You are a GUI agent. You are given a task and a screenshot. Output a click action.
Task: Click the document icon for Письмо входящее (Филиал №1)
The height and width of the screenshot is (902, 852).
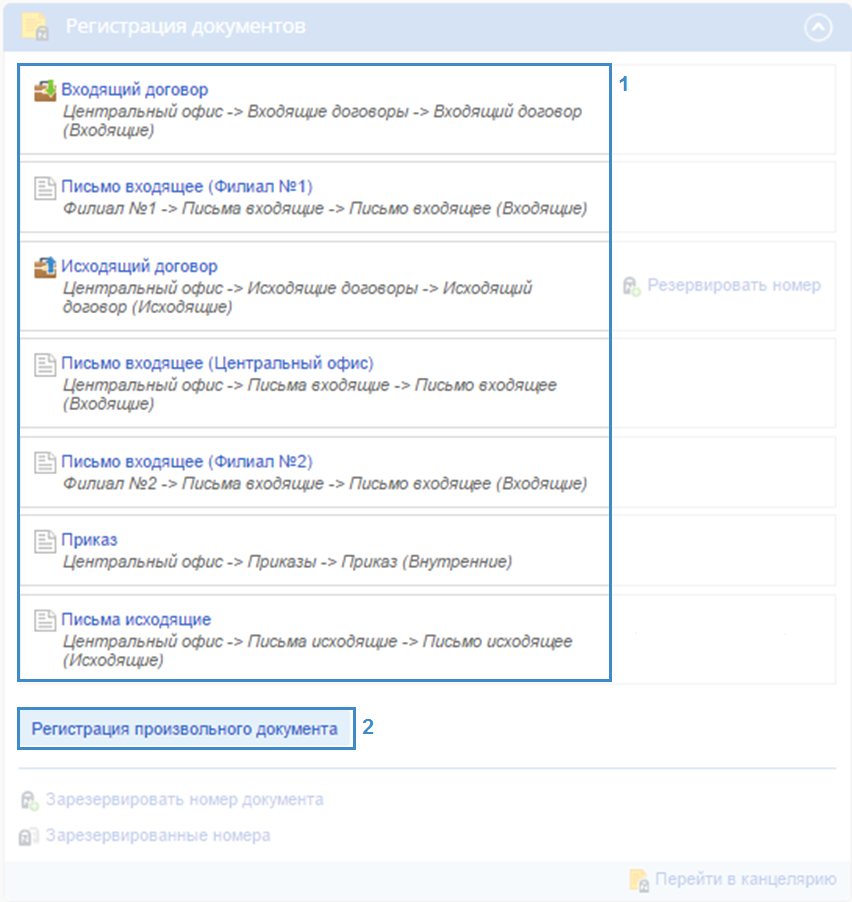(x=45, y=188)
